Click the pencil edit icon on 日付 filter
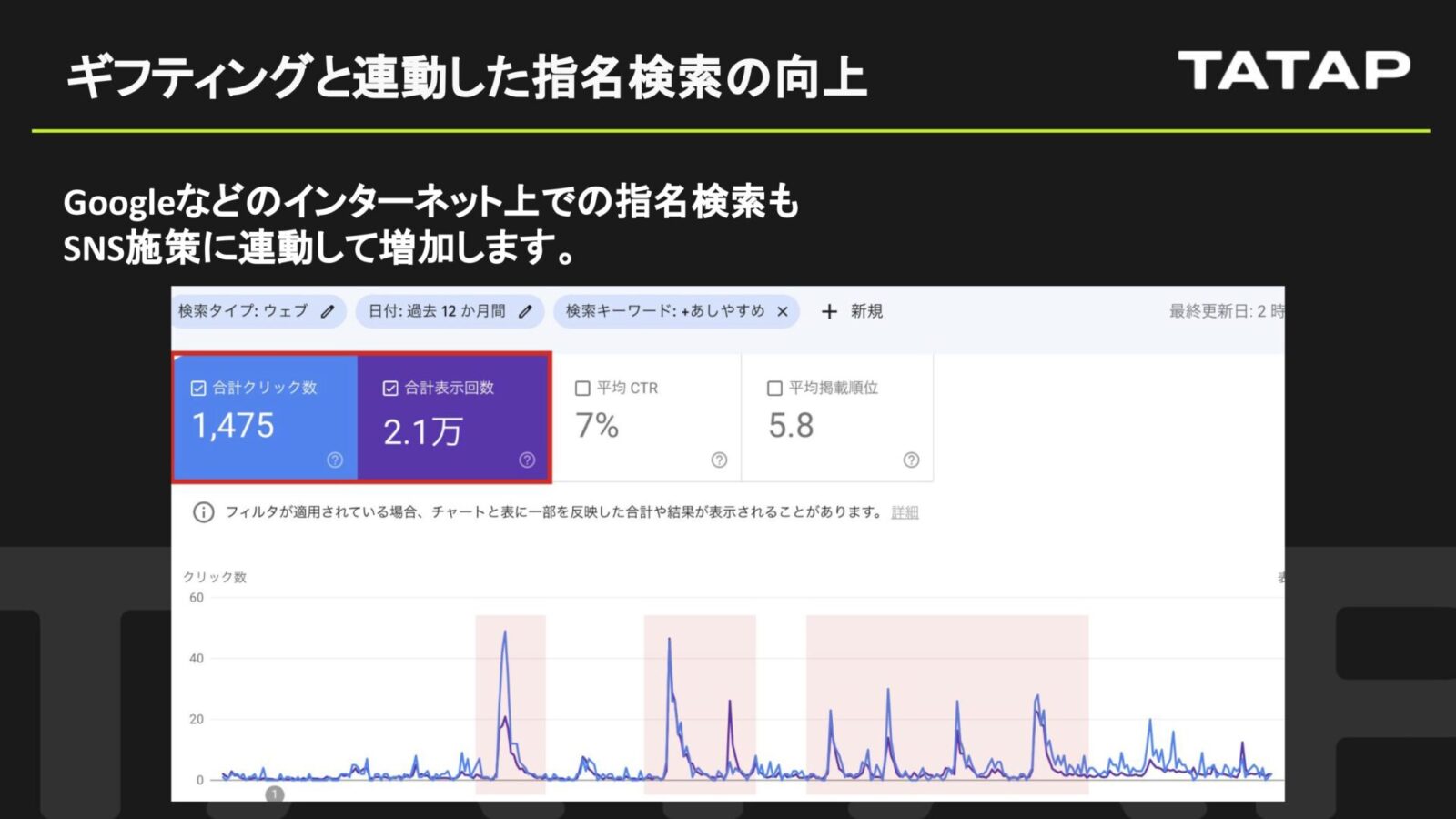1456x819 pixels. click(524, 311)
